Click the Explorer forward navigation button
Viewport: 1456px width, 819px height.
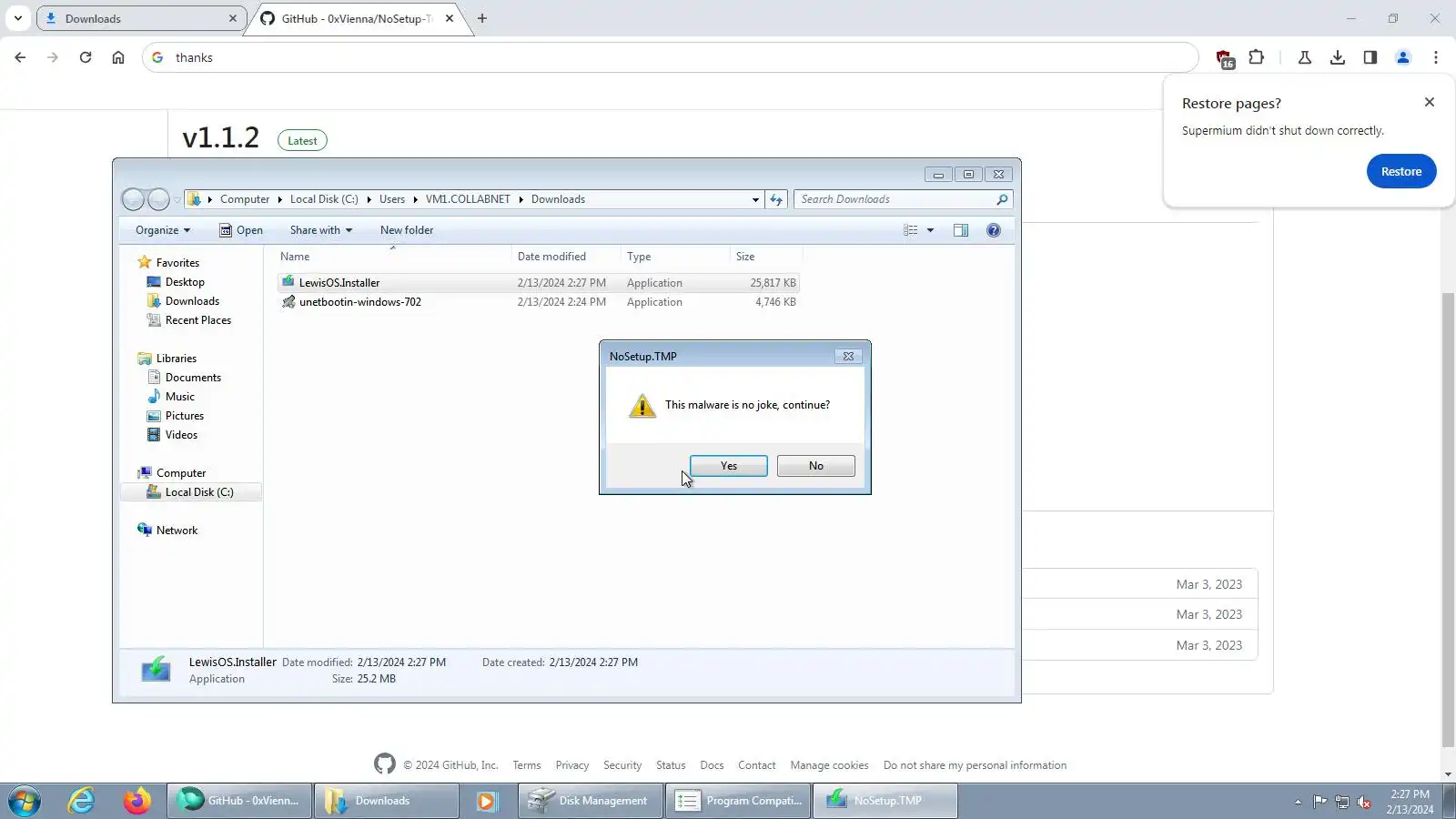pos(158,199)
